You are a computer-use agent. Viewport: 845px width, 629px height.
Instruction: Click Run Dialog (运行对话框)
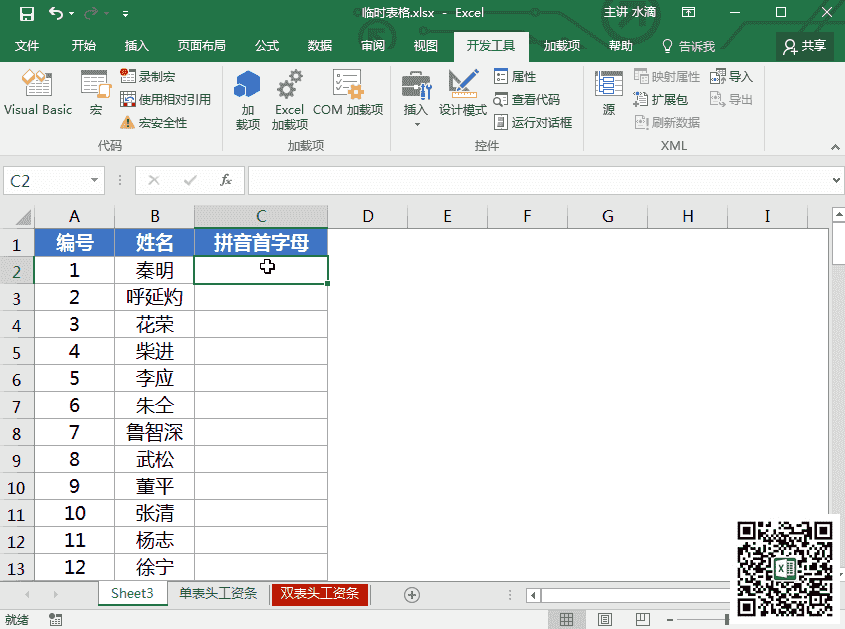(x=533, y=122)
